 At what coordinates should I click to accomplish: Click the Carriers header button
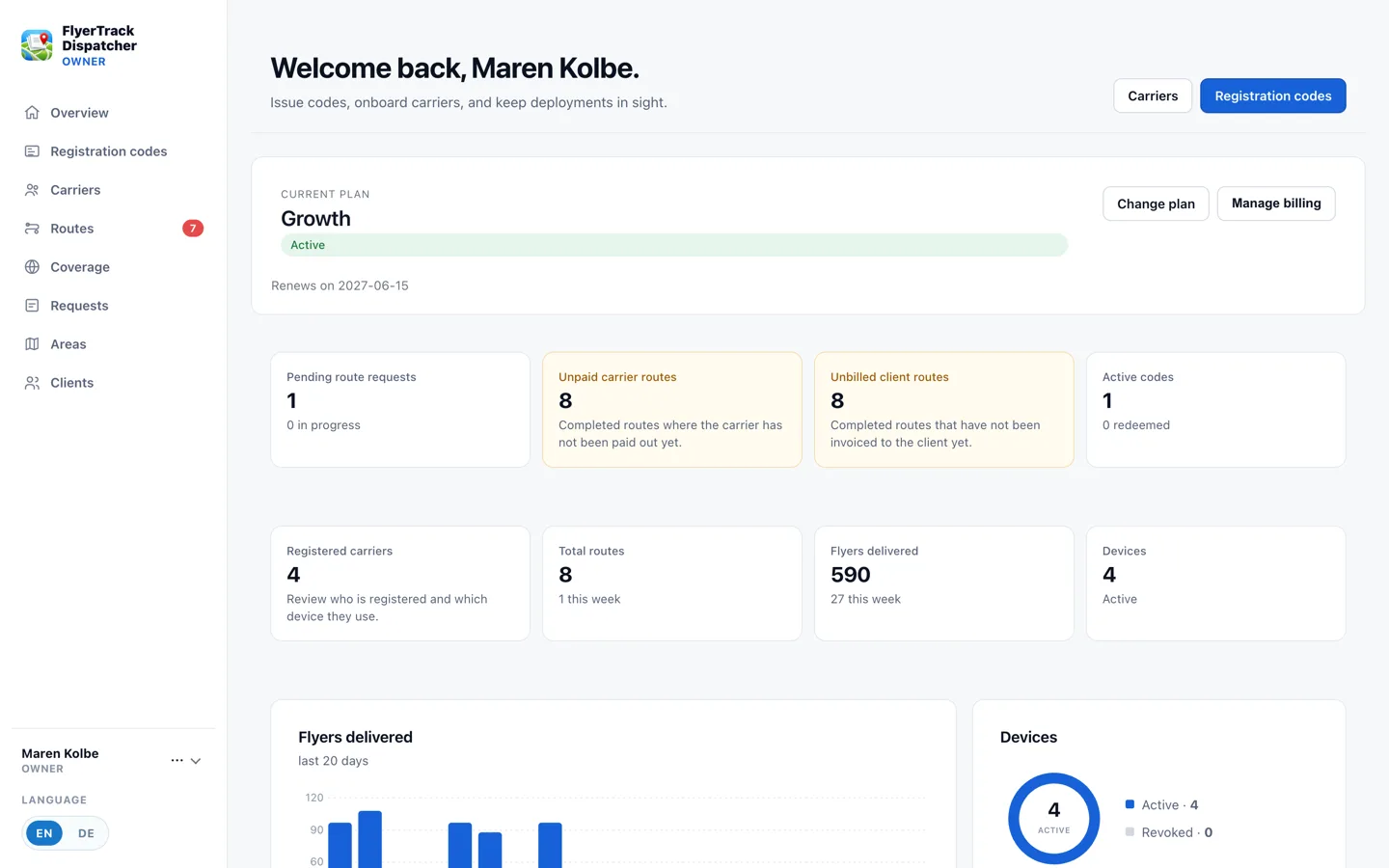pyautogui.click(x=1153, y=95)
